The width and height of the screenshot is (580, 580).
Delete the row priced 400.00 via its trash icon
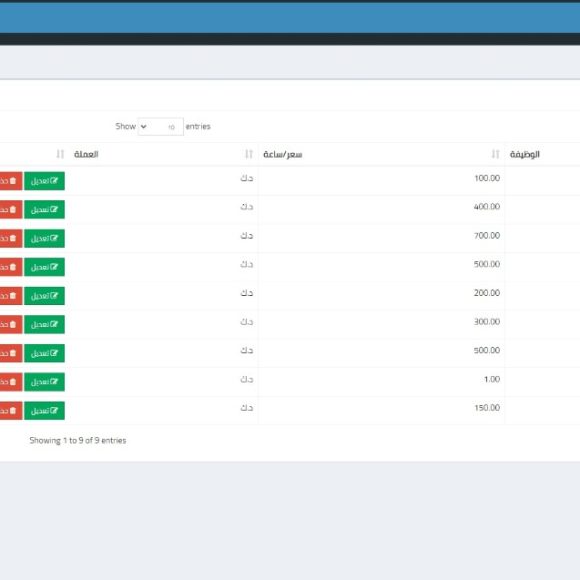(x=13, y=210)
